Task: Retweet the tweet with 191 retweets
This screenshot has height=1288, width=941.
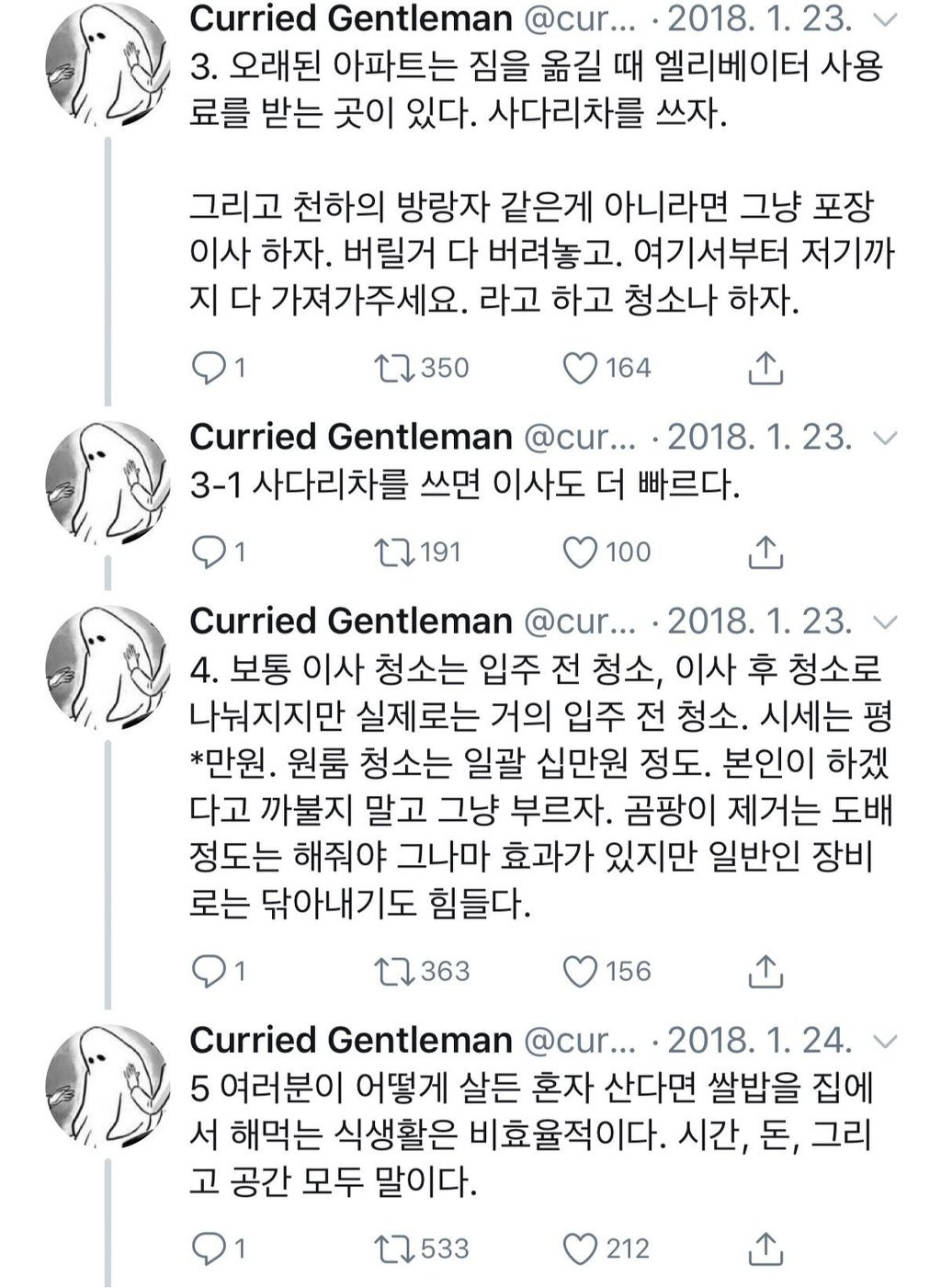Action: point(393,552)
